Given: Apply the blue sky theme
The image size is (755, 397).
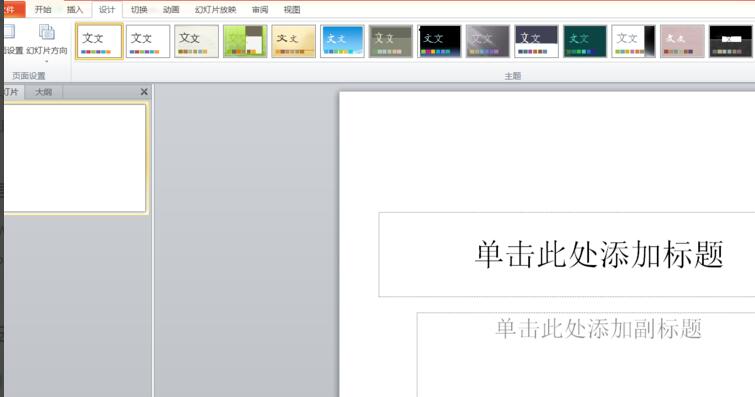Looking at the screenshot, I should 342,41.
